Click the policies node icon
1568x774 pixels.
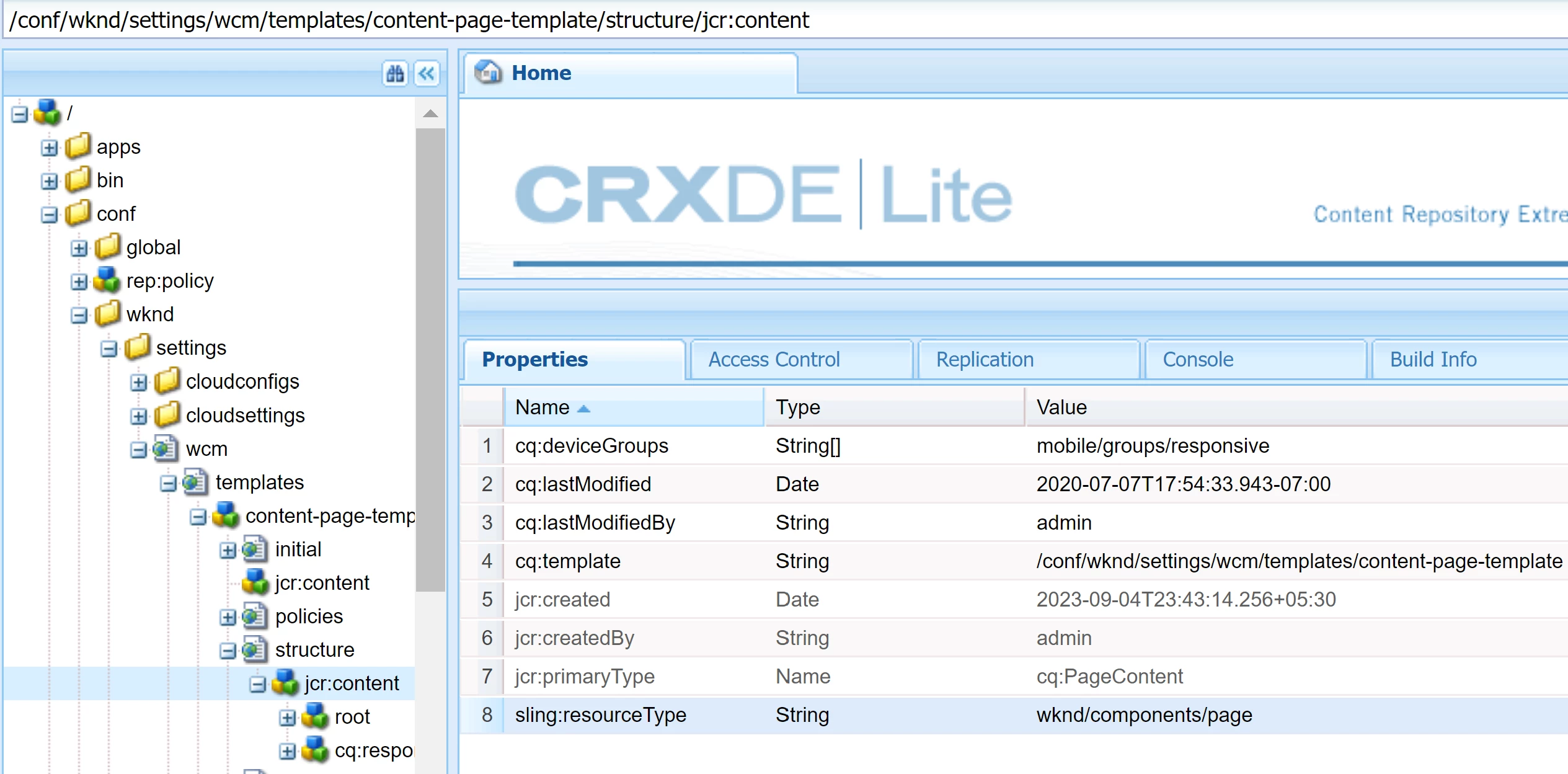tap(255, 616)
